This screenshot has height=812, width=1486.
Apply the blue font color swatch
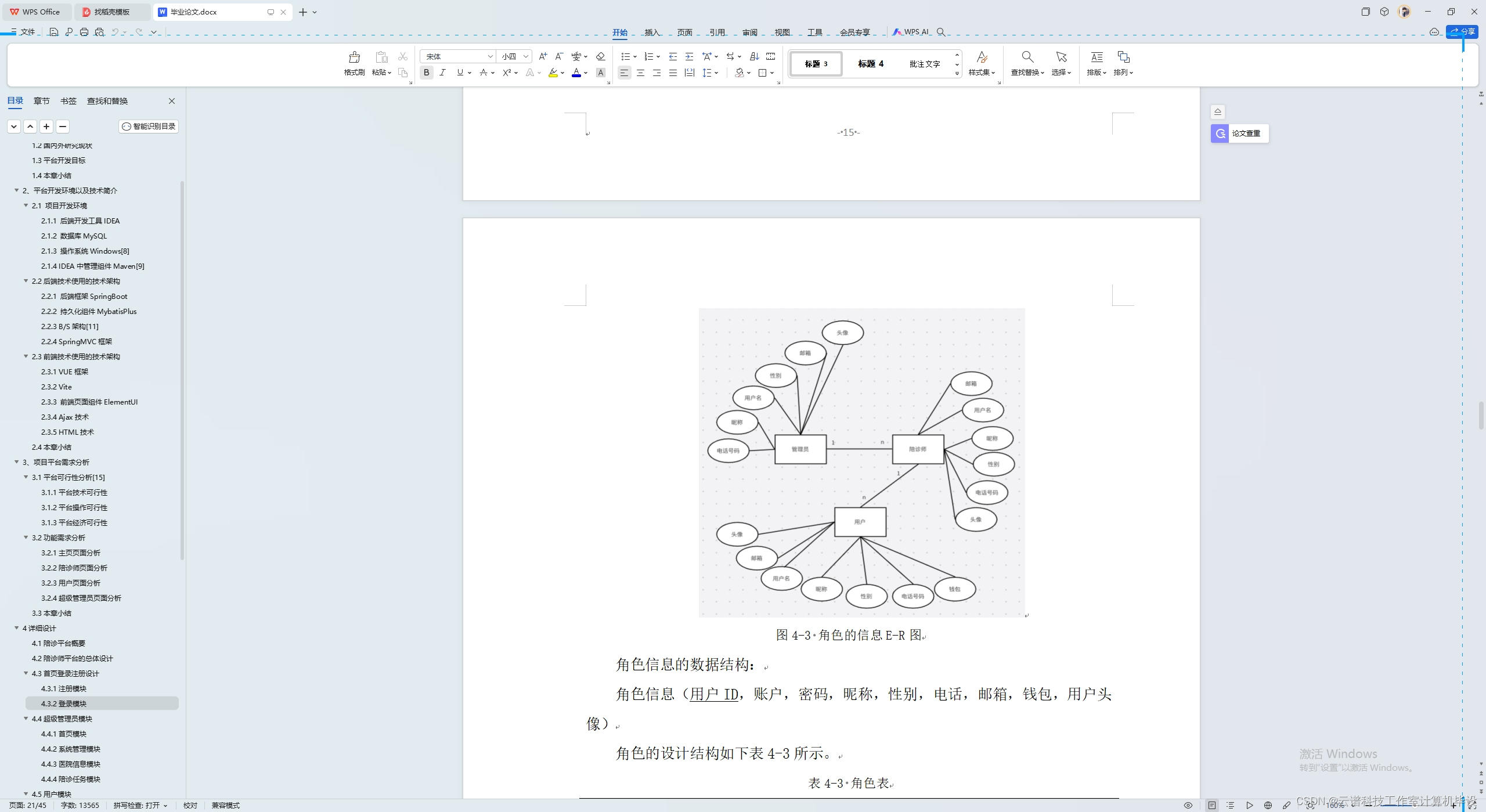(x=576, y=73)
